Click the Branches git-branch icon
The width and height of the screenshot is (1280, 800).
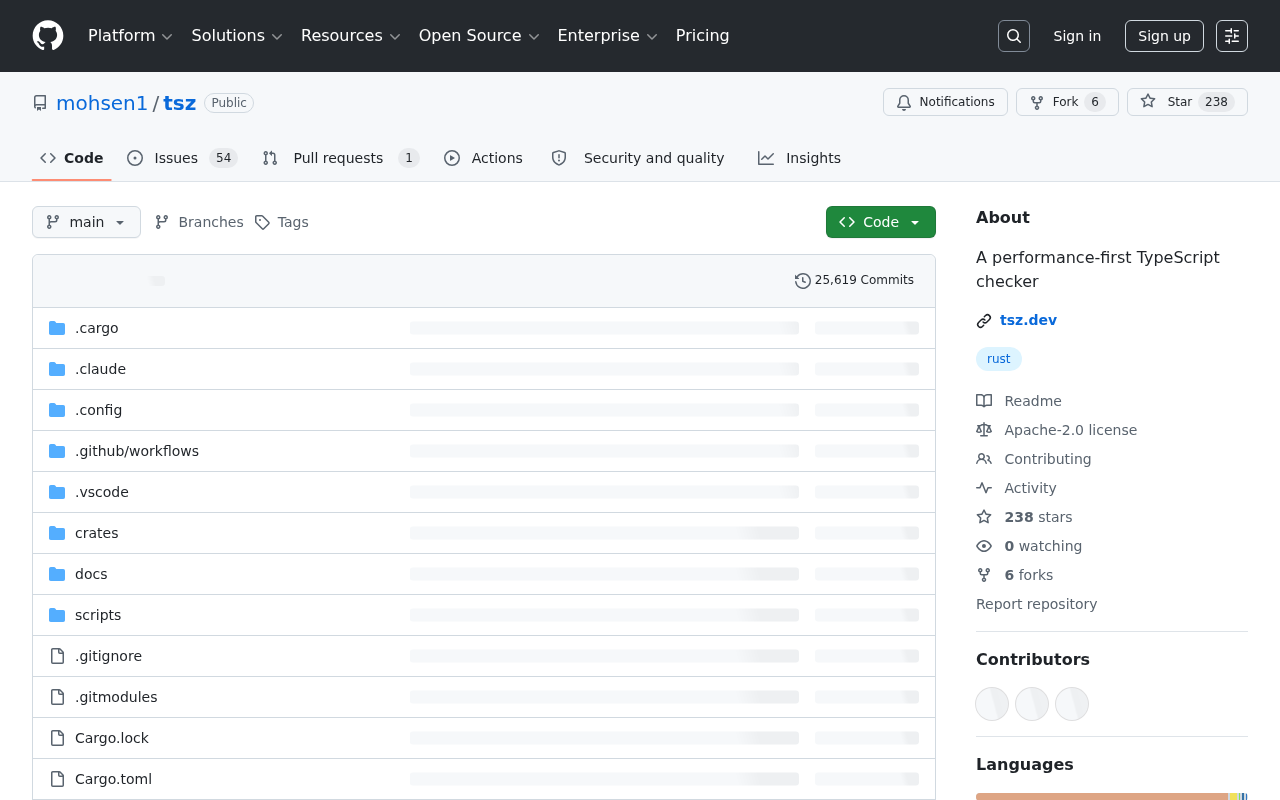click(x=162, y=222)
